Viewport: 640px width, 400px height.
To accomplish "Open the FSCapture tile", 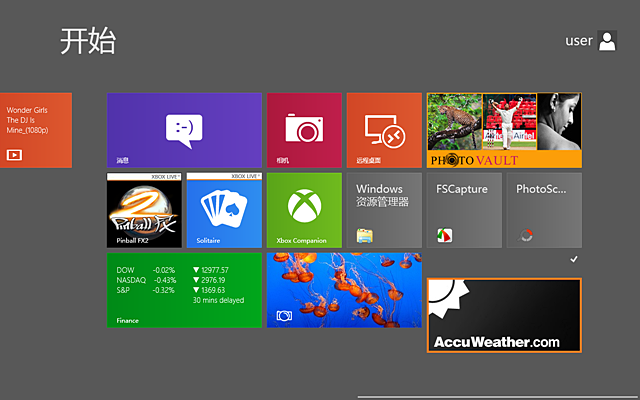I will tap(464, 210).
